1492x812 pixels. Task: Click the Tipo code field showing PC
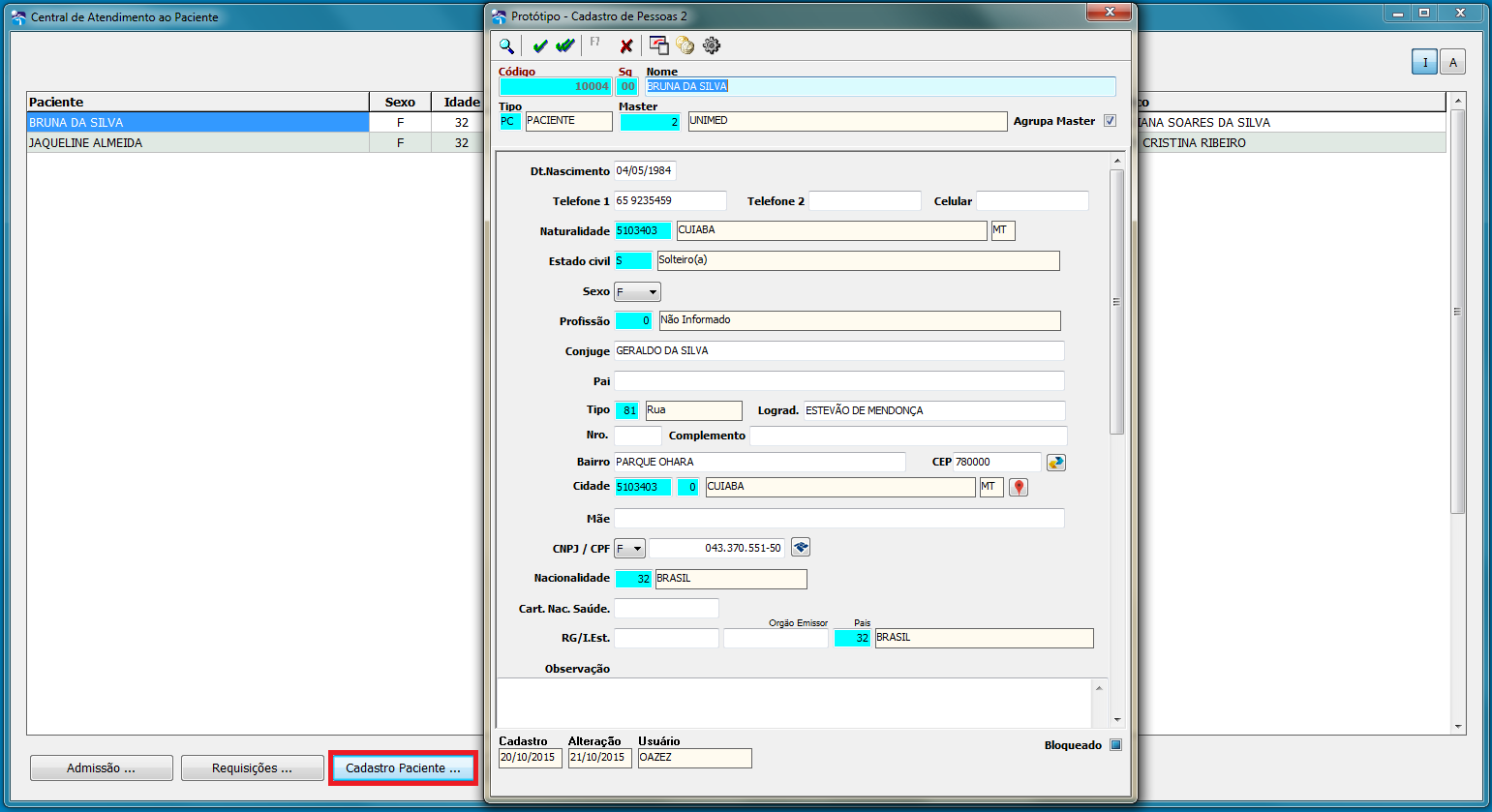click(x=509, y=121)
